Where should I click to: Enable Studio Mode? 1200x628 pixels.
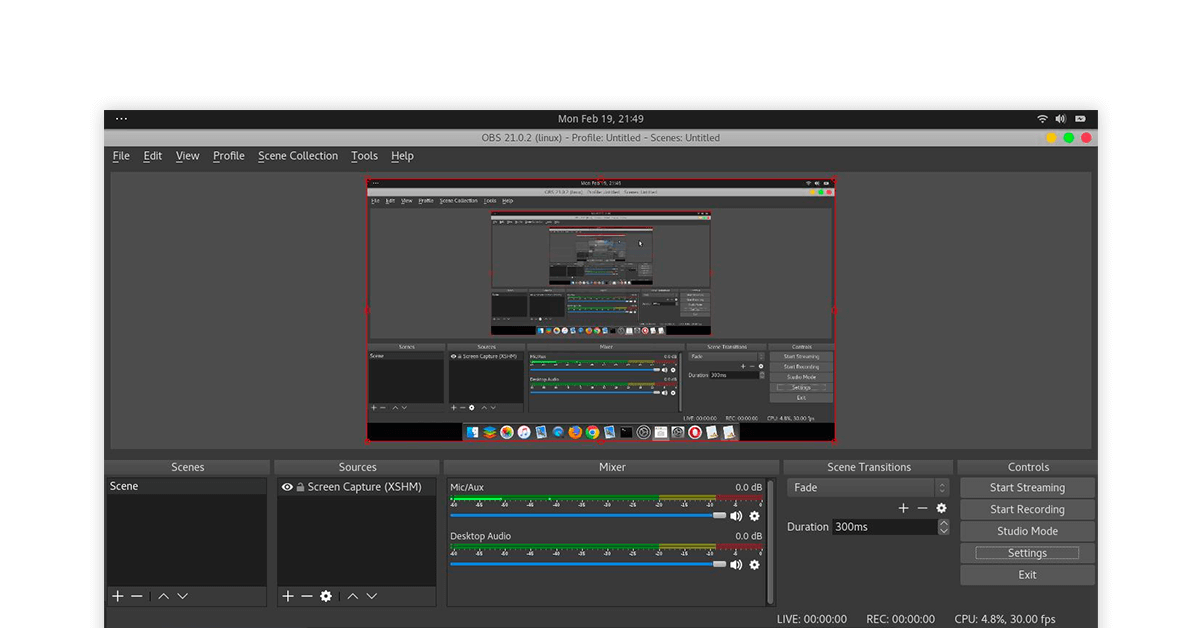1028,532
